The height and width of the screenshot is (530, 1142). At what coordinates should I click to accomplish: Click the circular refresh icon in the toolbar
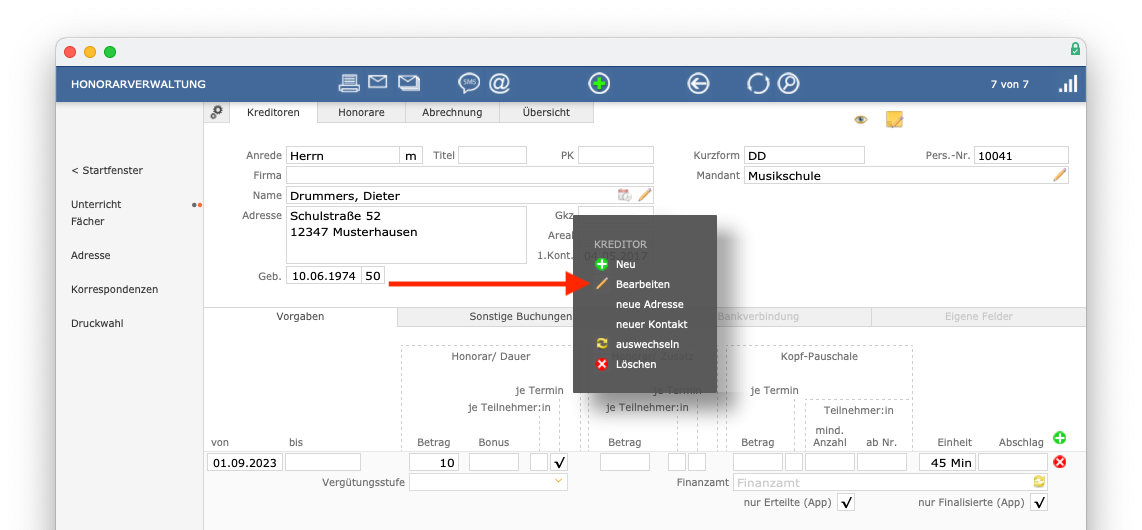point(757,84)
